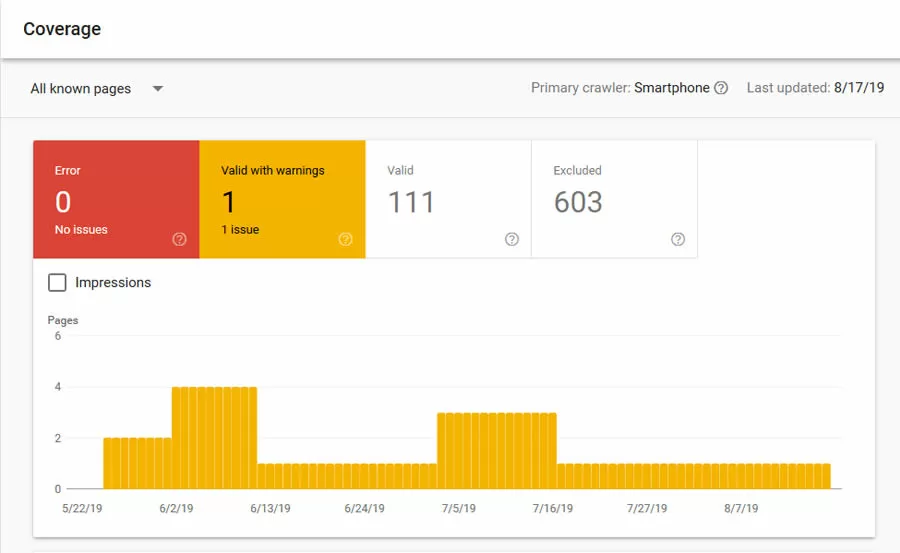
Task: Click help icon in Excluded card
Action: tap(677, 239)
